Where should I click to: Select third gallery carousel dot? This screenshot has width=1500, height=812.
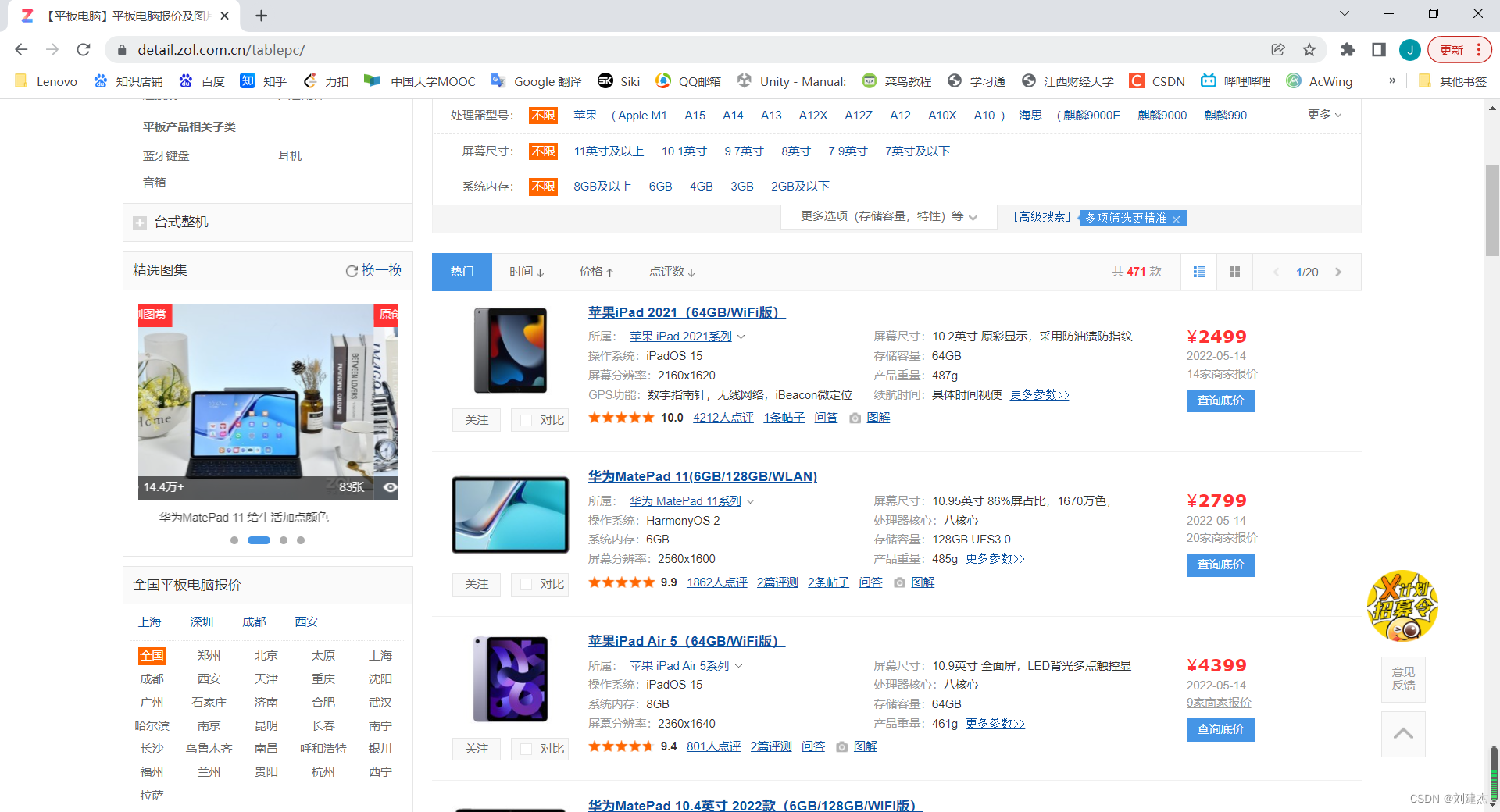pos(284,540)
